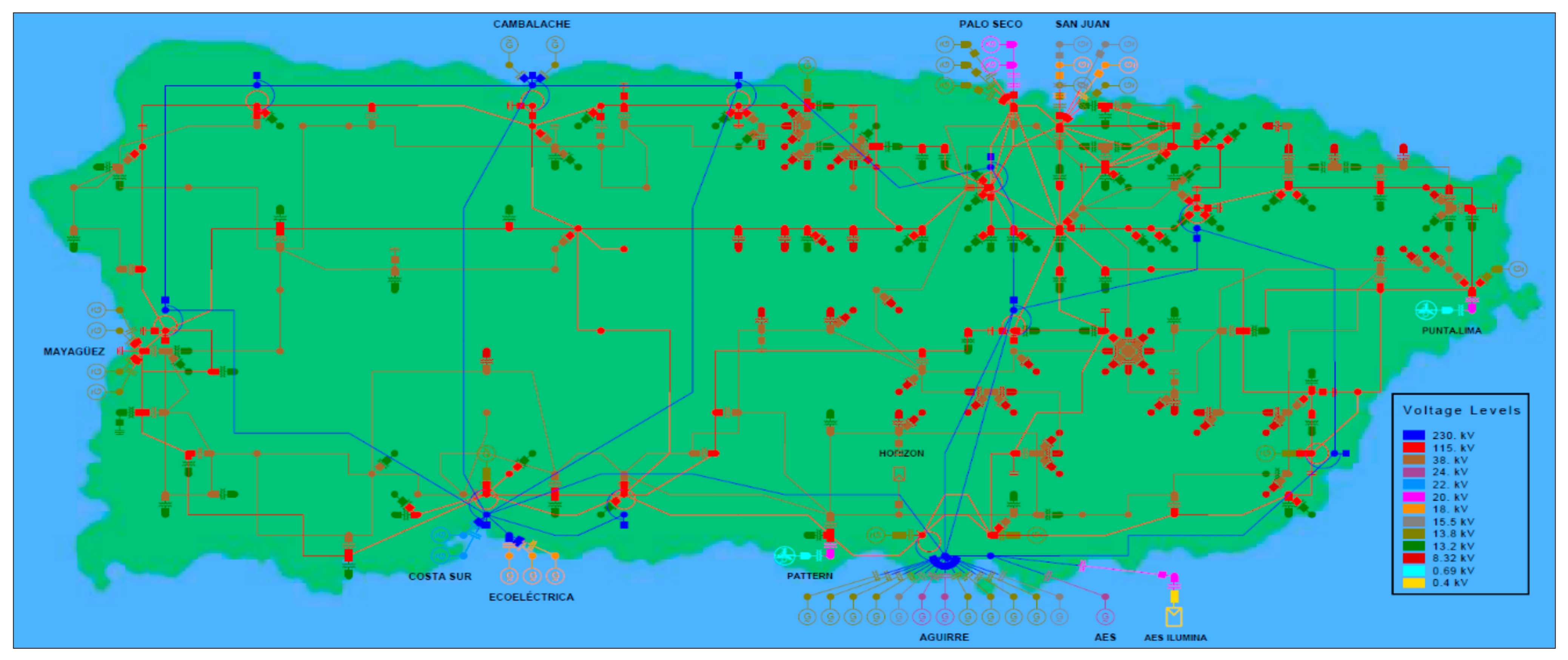Click the MAYAGÜEZ plant label
Image resolution: width=1568 pixels, height=660 pixels.
coord(74,352)
